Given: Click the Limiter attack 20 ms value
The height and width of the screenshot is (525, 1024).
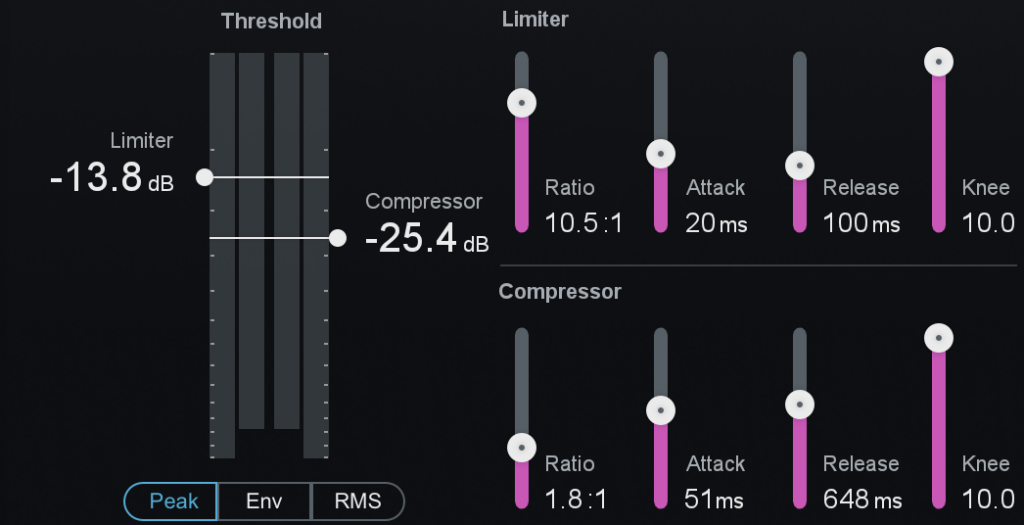Looking at the screenshot, I should pos(716,223).
